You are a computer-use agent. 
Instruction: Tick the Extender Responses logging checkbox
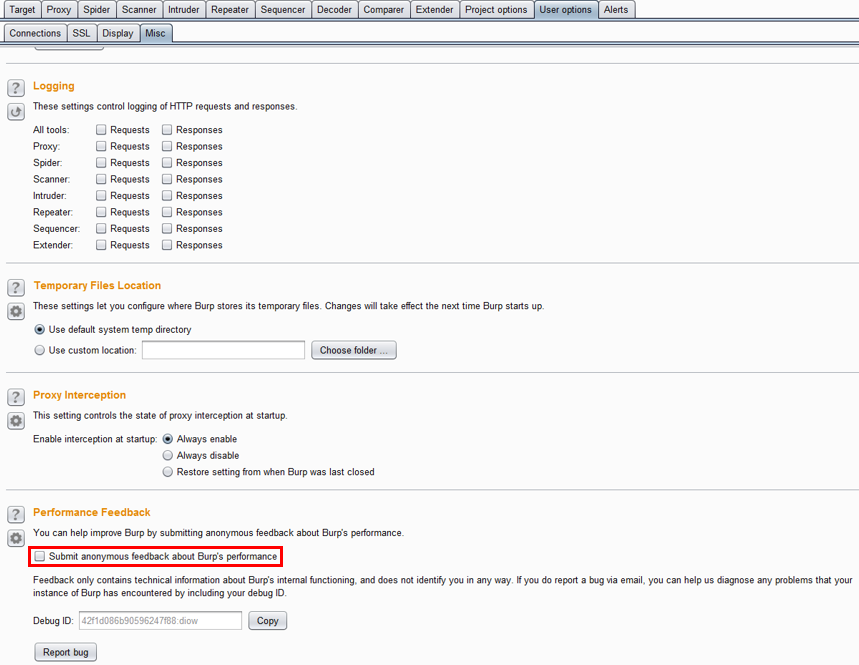167,245
